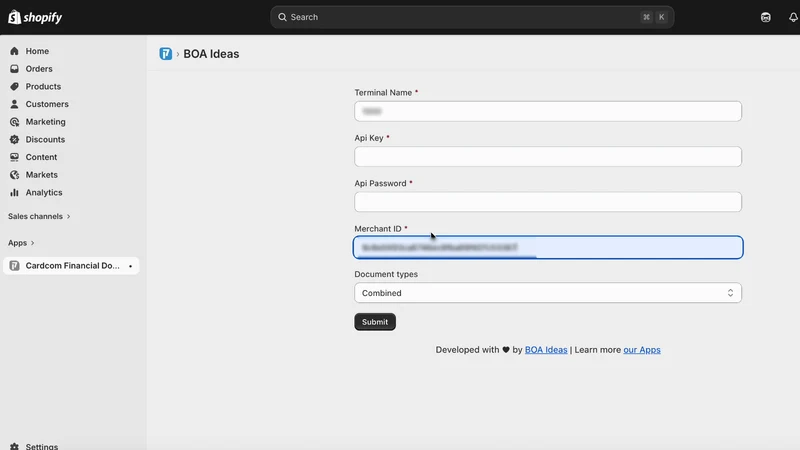Click the Customers person icon
The image size is (800, 450).
click(x=14, y=104)
